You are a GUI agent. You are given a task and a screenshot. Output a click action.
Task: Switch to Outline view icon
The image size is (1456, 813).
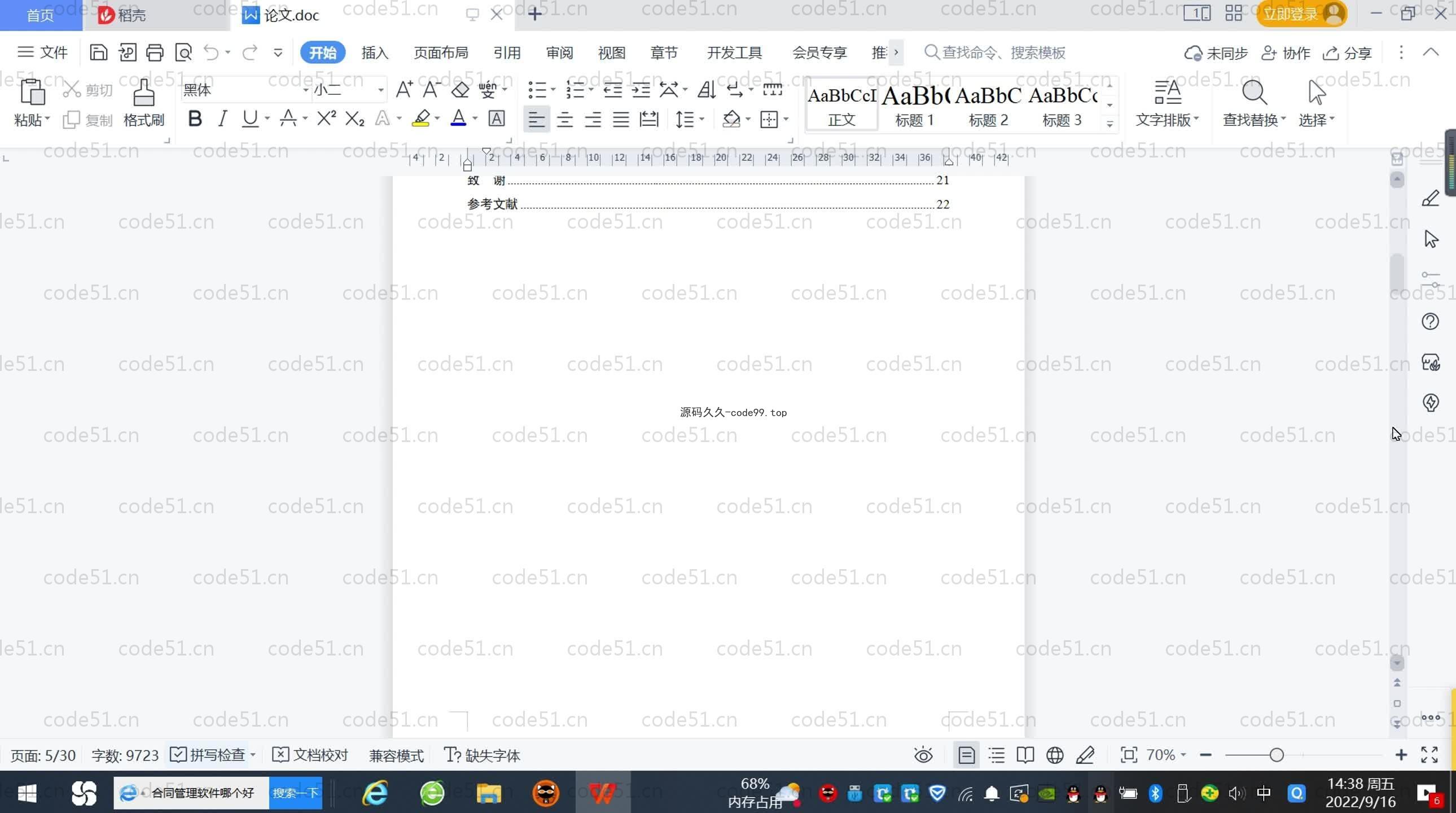[x=996, y=755]
